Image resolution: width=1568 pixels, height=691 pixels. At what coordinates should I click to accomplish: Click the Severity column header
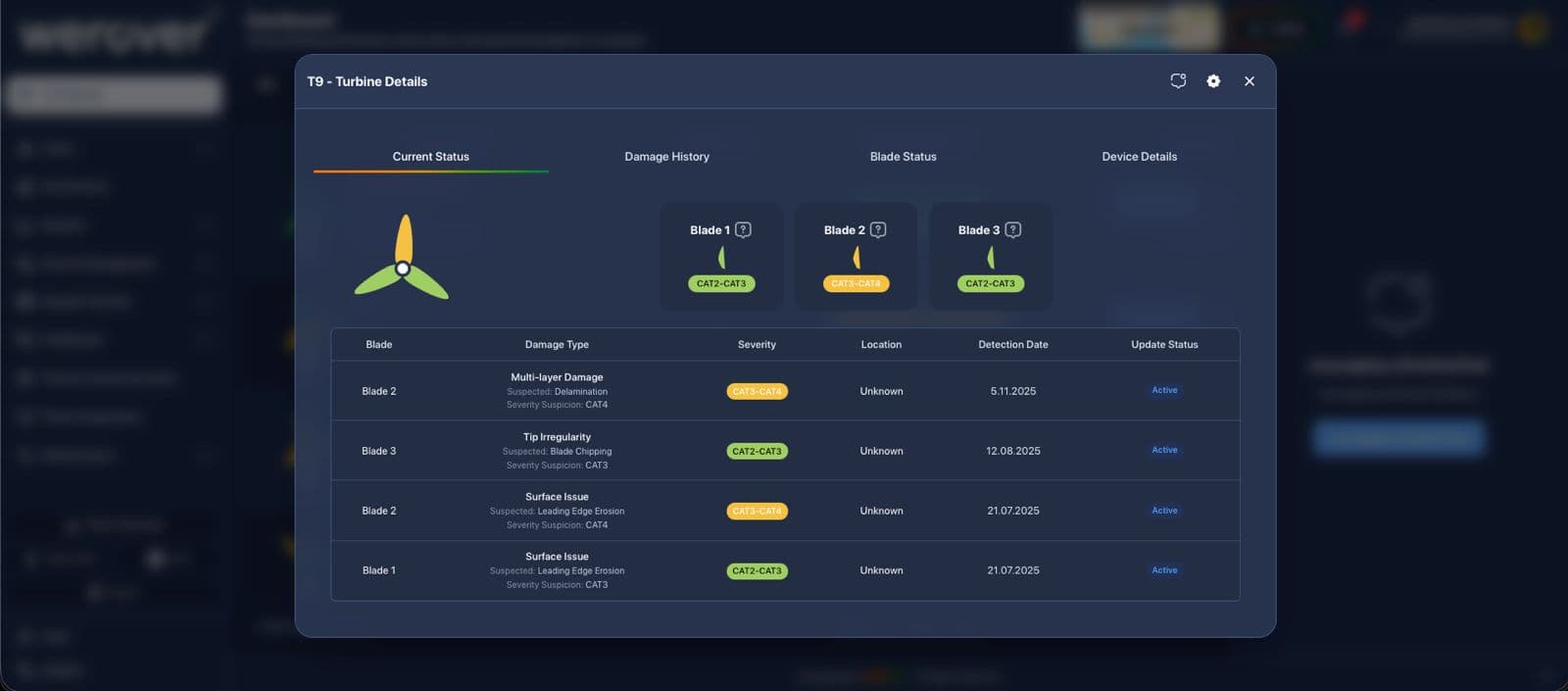pos(757,345)
